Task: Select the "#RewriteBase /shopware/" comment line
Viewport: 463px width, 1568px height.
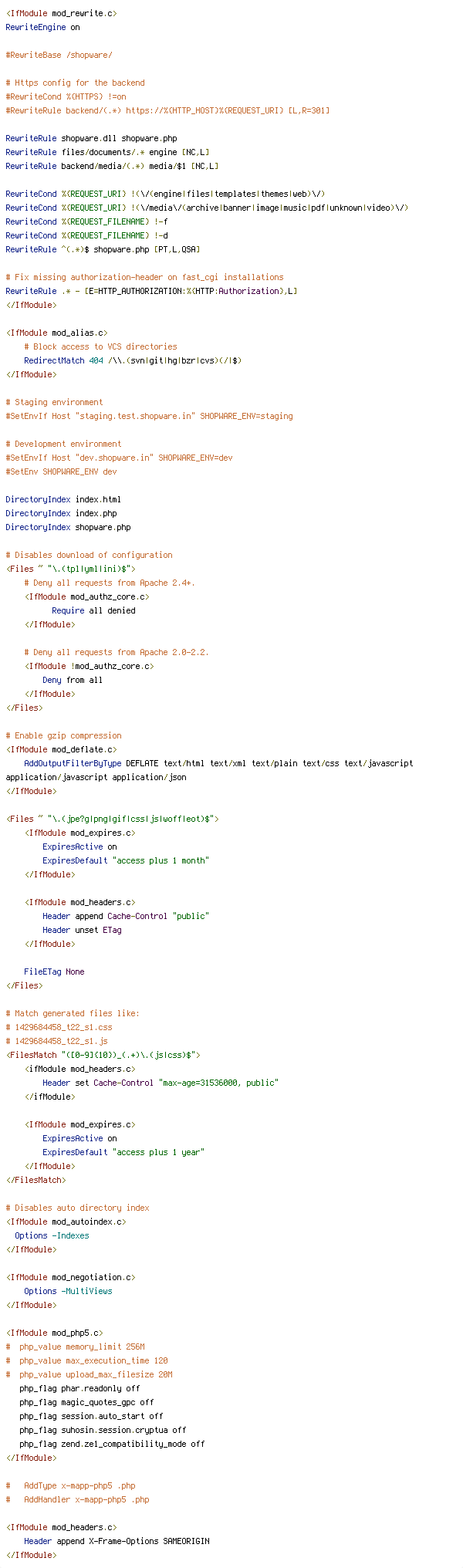Action: click(59, 55)
